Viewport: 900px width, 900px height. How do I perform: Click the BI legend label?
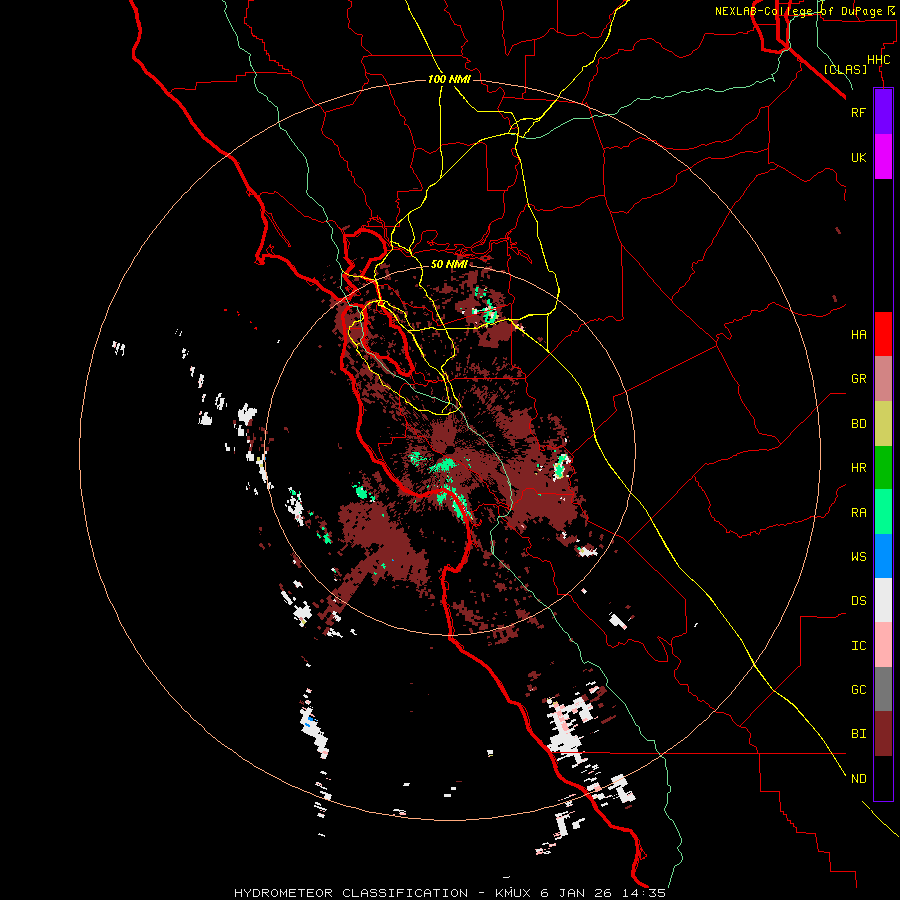(858, 734)
